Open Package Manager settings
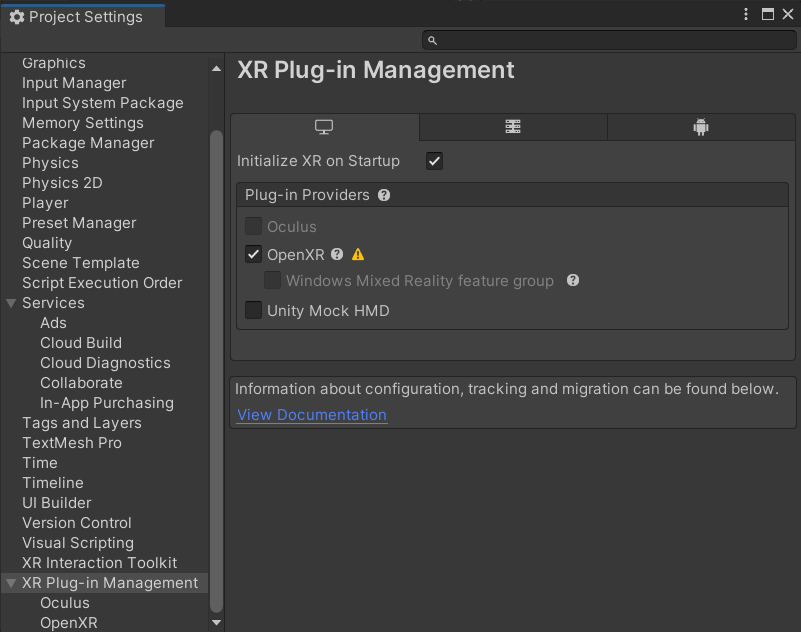 pyautogui.click(x=88, y=143)
